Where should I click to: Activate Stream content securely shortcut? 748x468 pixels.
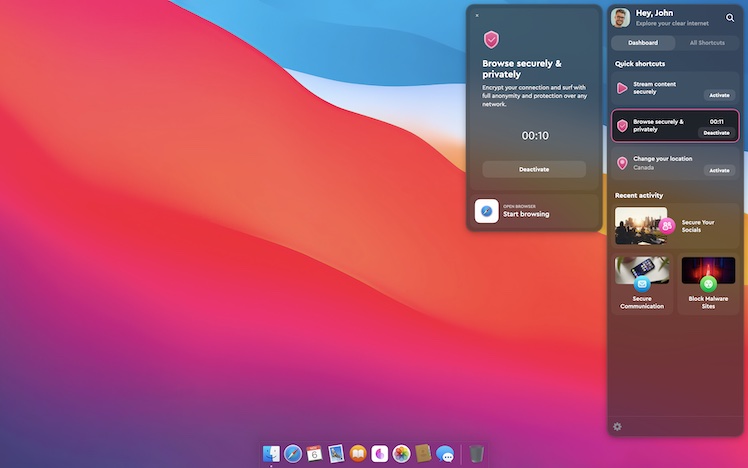(719, 95)
